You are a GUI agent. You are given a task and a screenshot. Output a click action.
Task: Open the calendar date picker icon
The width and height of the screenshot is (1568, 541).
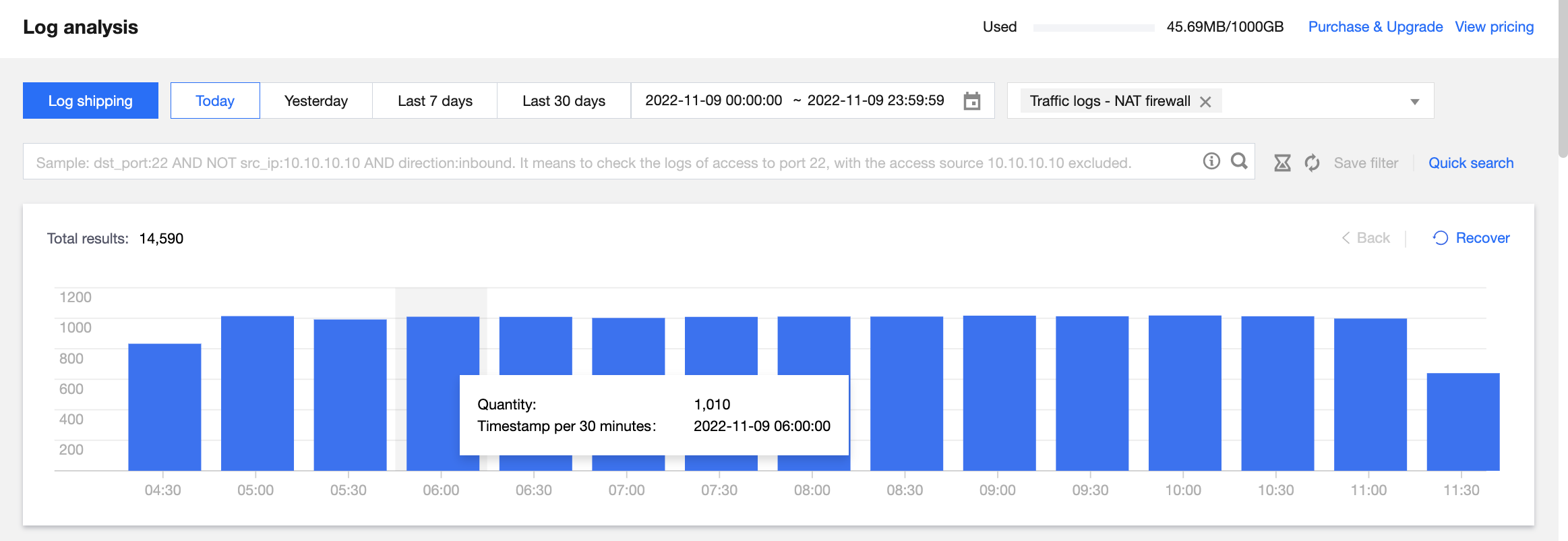click(x=972, y=101)
